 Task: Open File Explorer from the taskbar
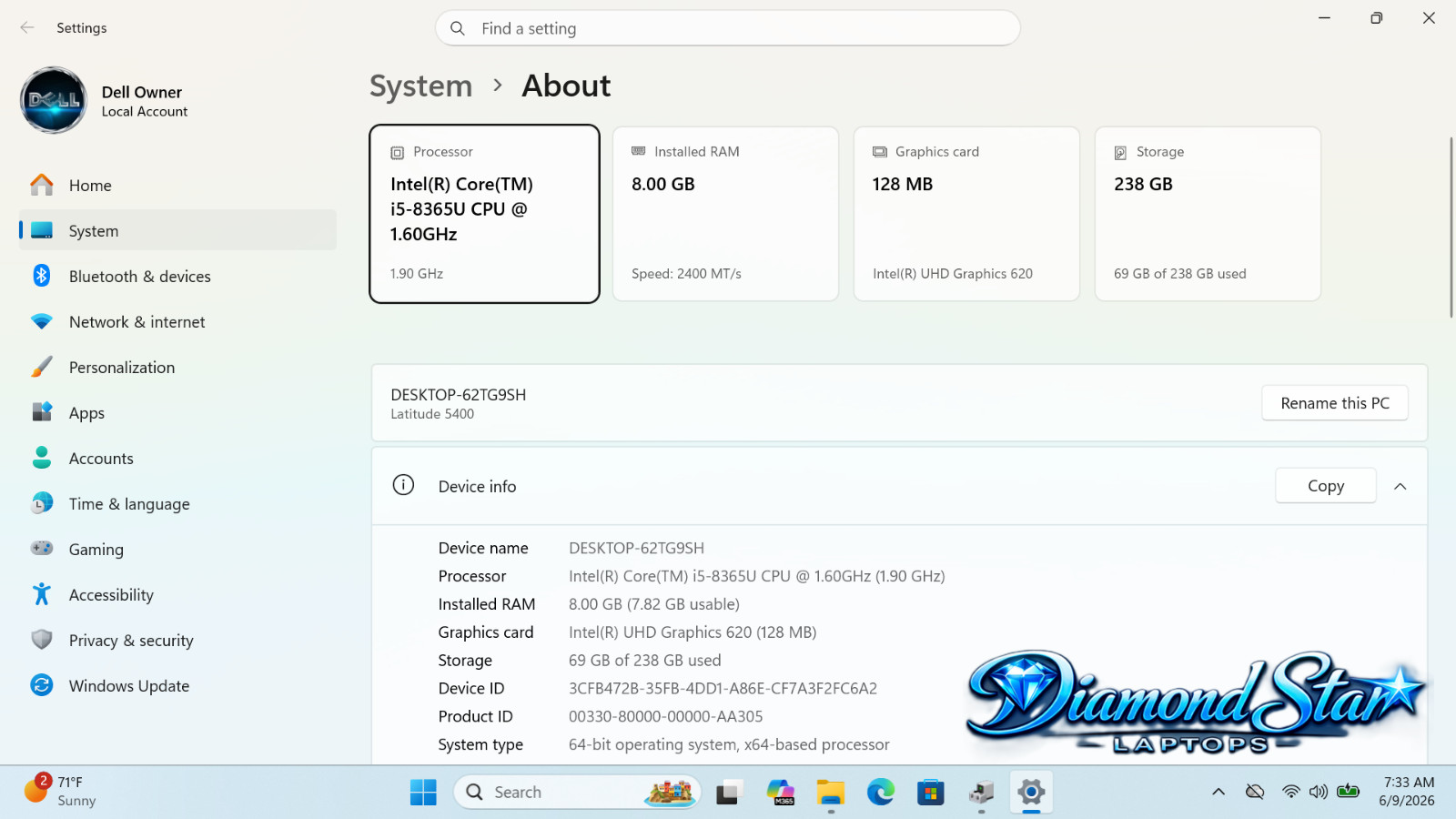(x=830, y=793)
